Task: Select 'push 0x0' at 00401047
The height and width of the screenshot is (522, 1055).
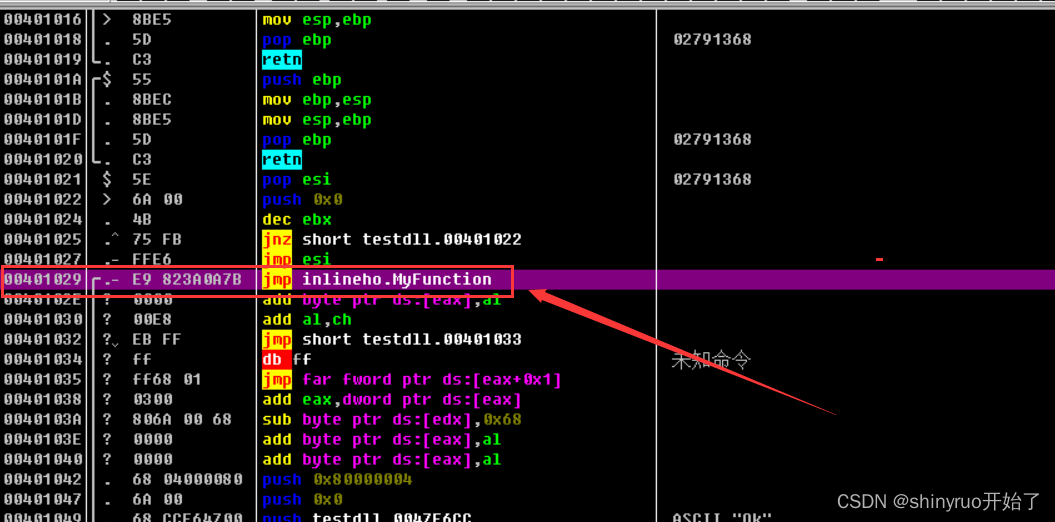Action: (302, 499)
